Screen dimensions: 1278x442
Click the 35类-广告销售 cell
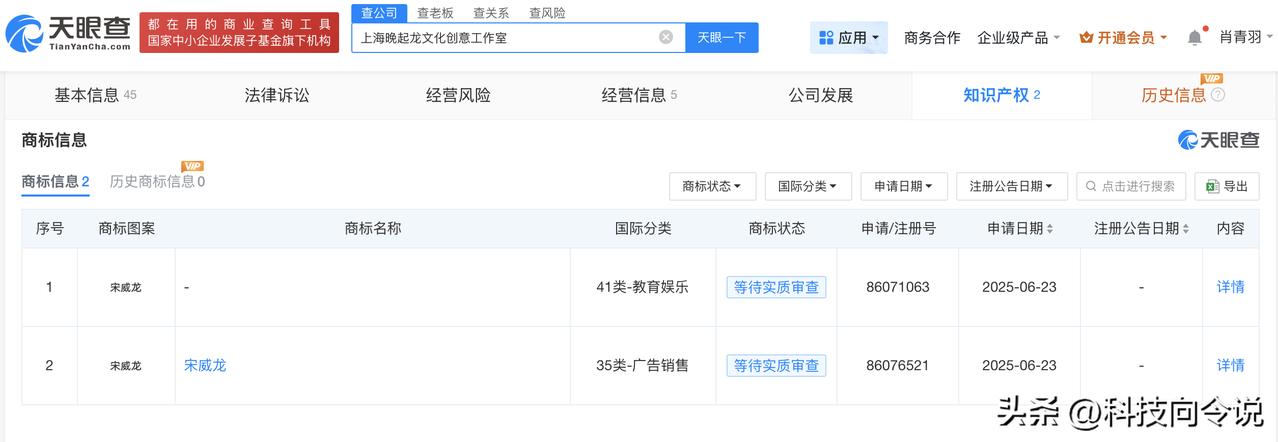coord(642,365)
